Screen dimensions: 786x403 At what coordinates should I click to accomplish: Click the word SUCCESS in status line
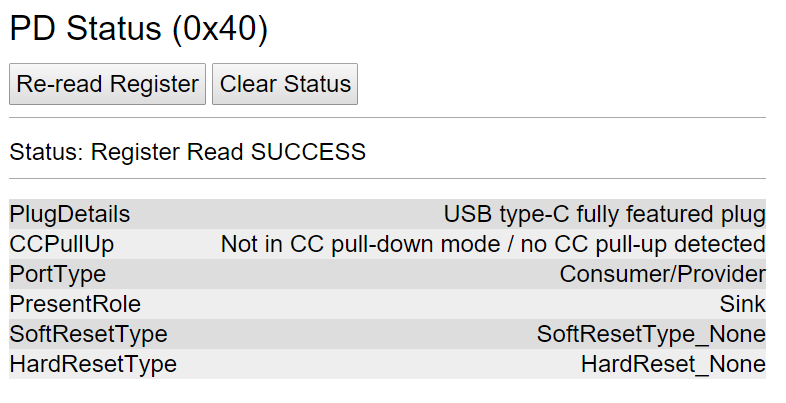point(308,152)
